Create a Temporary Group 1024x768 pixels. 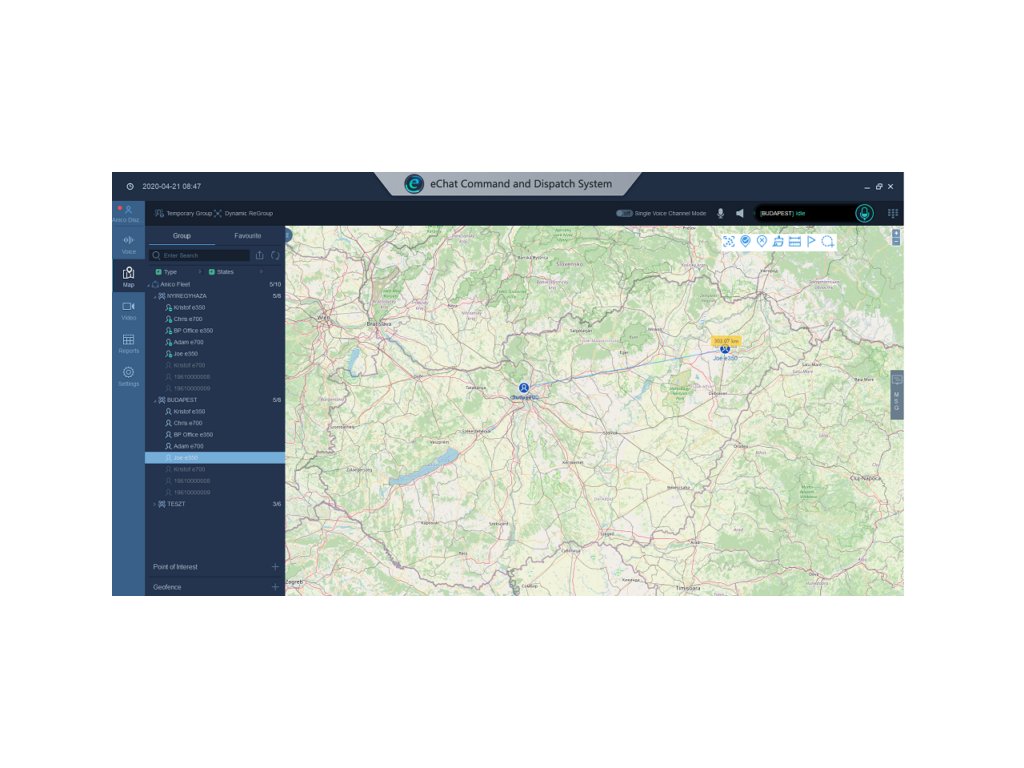tap(183, 214)
